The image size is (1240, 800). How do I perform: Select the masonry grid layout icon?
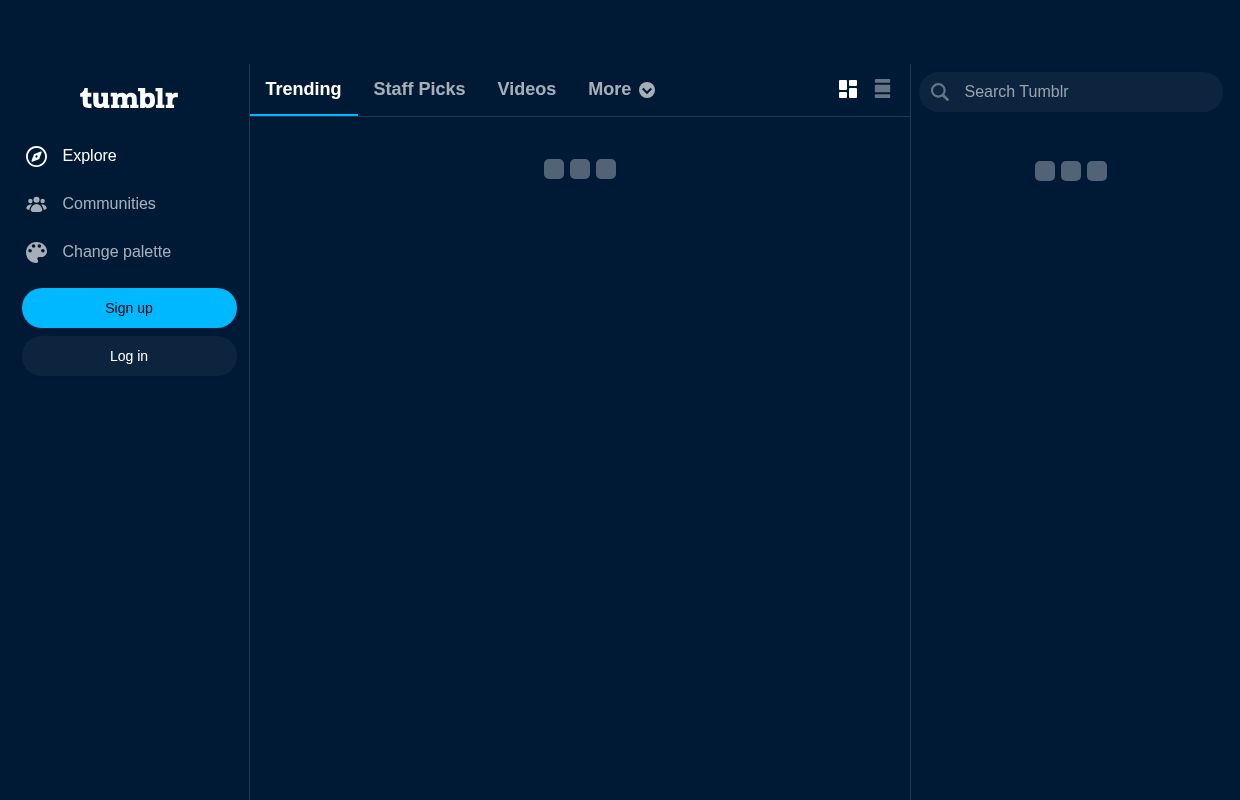[848, 89]
